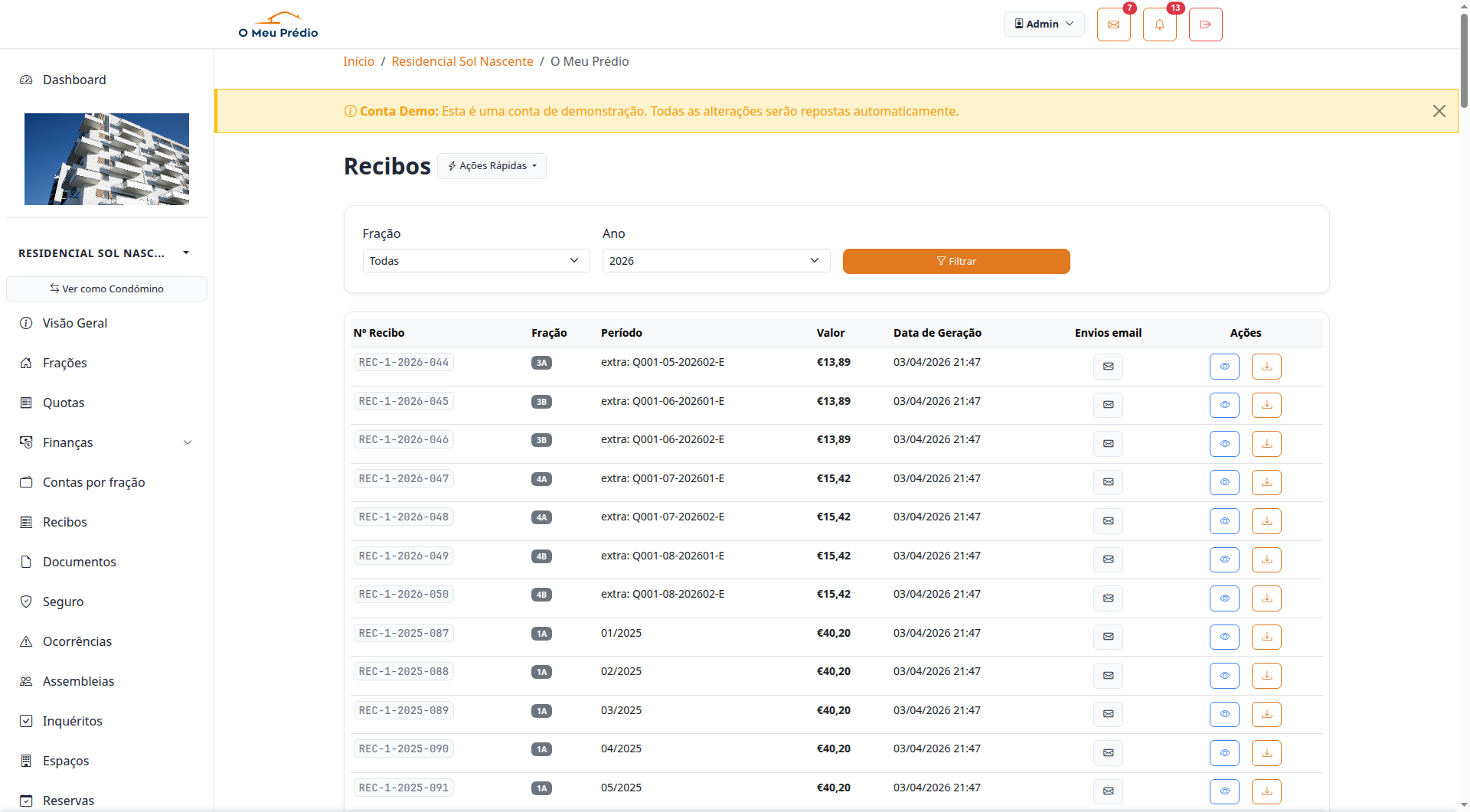This screenshot has height=812, width=1470.
Task: View receipt REC-1-2025-087 with eye icon
Action: click(1224, 637)
